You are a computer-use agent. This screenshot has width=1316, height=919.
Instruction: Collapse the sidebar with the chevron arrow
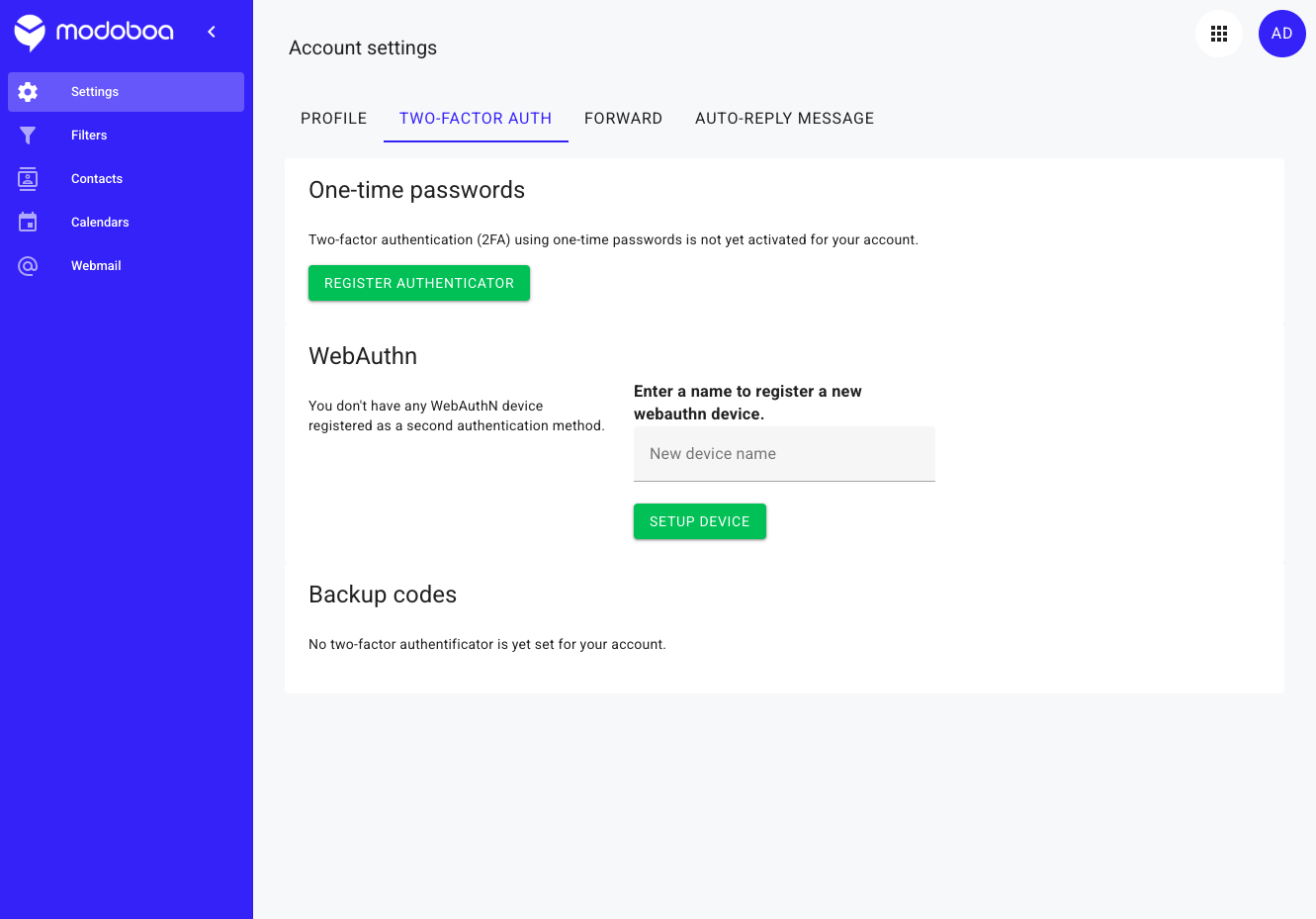tap(212, 32)
